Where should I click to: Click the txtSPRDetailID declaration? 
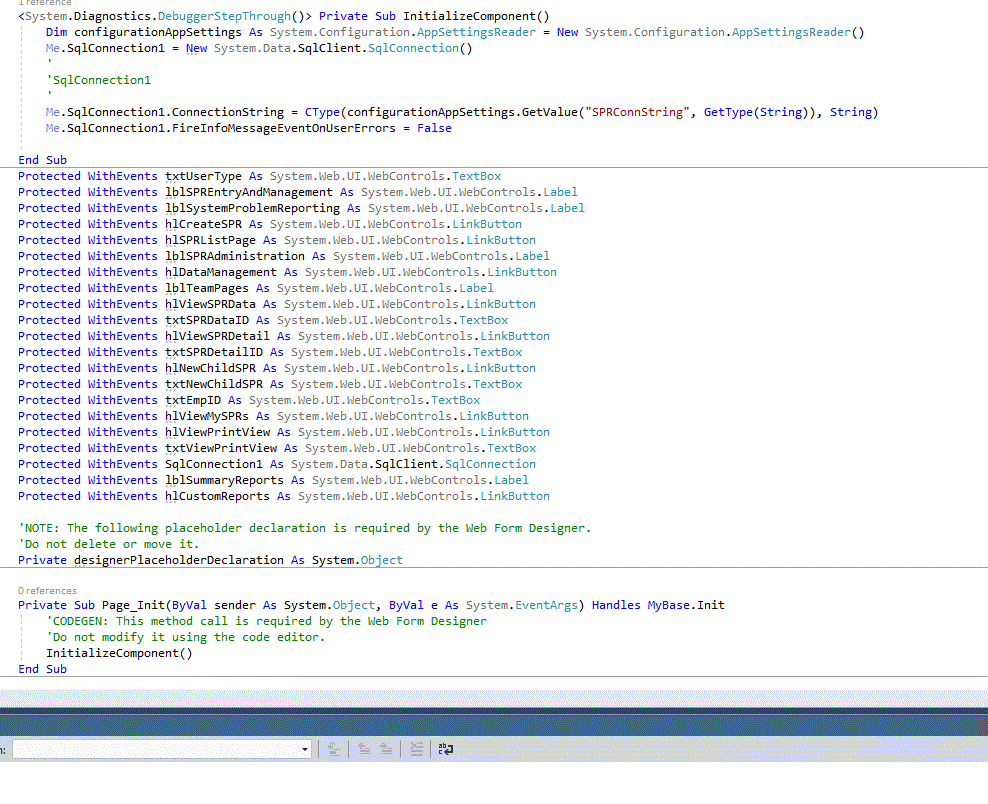click(x=214, y=352)
